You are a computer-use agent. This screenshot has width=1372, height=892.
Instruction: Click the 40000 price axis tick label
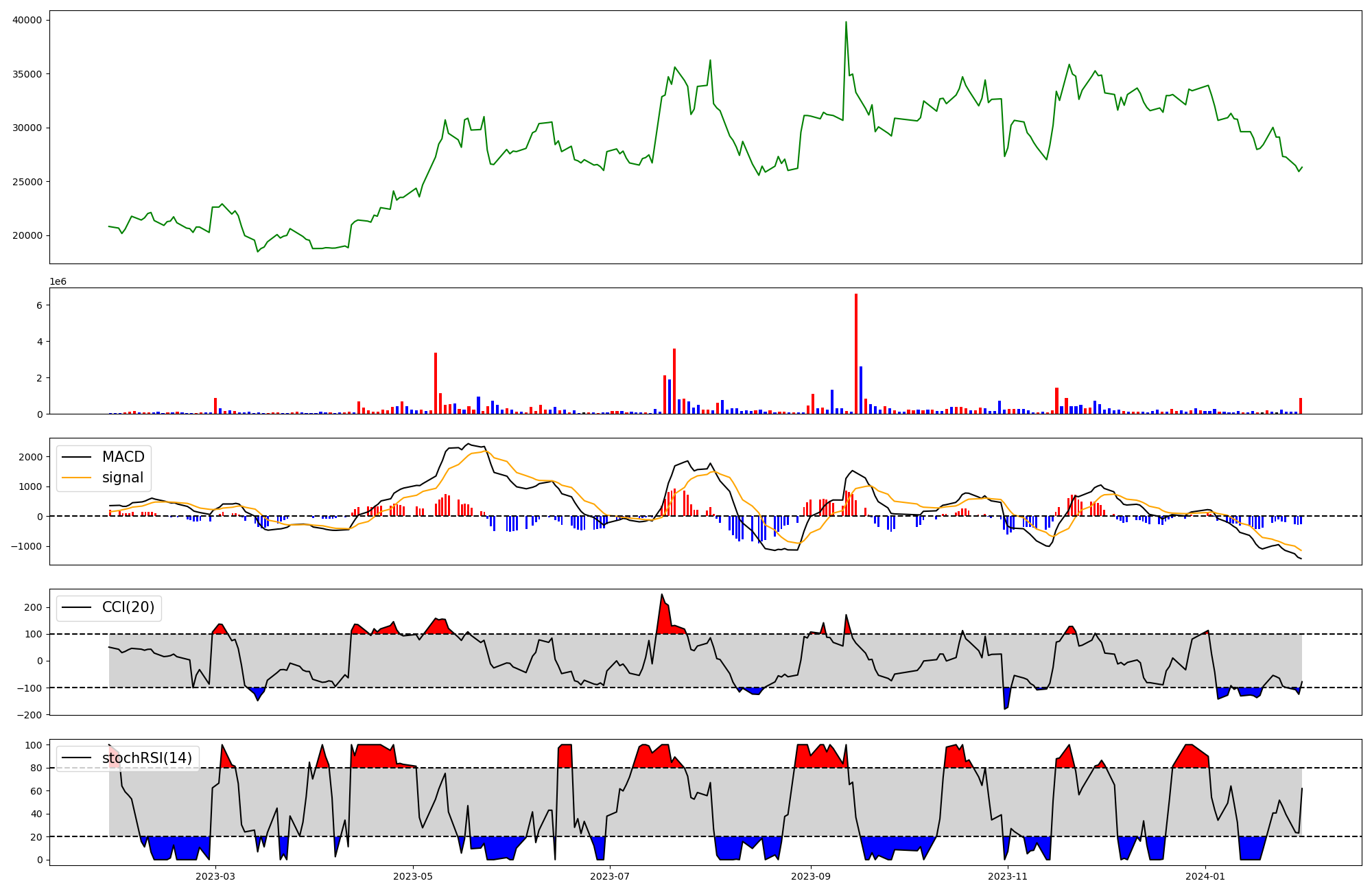tap(27, 20)
